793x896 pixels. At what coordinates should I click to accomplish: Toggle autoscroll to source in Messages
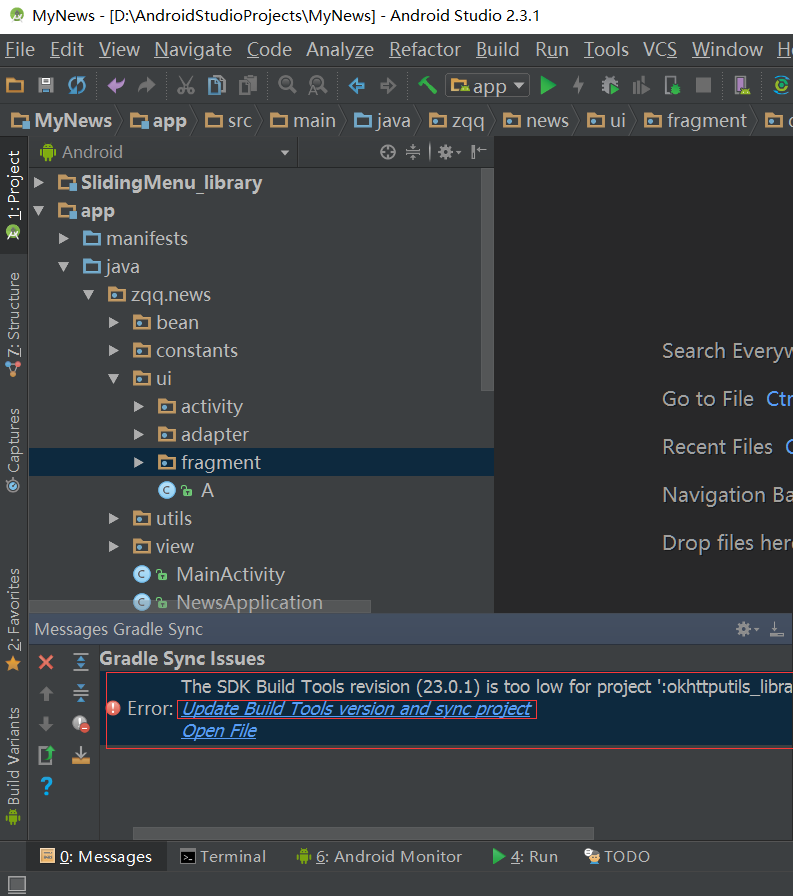click(x=81, y=755)
